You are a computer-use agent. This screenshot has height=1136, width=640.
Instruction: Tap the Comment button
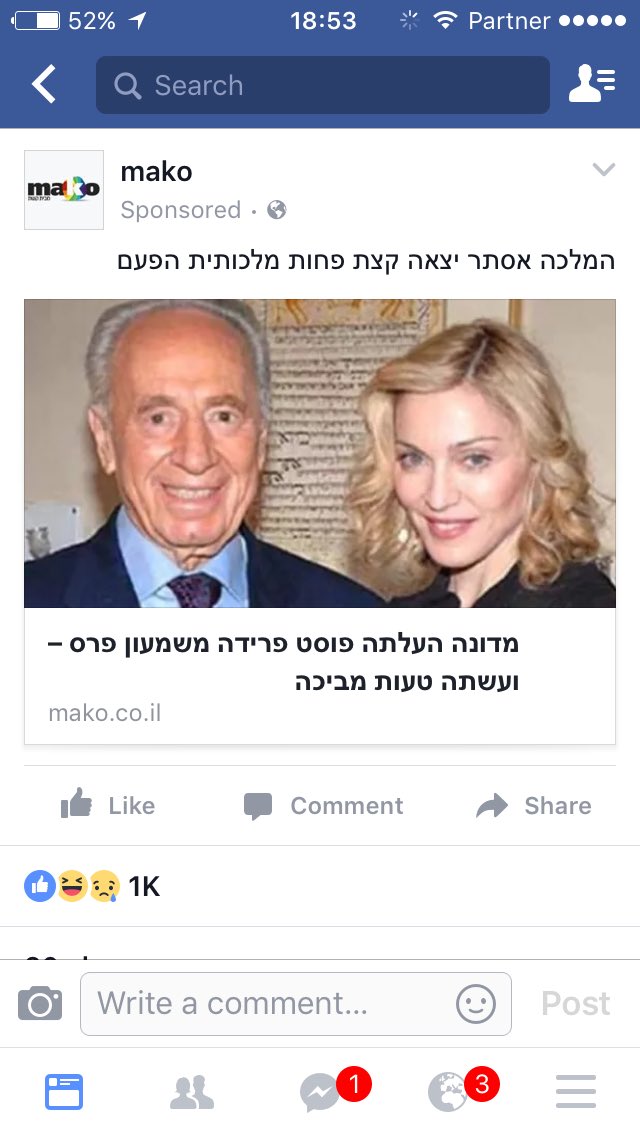click(323, 805)
